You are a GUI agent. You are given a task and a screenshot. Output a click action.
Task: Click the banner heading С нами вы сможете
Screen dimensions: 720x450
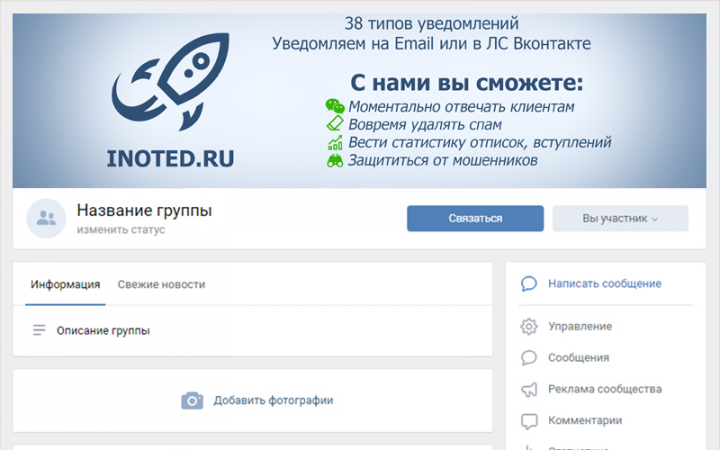click(x=467, y=83)
